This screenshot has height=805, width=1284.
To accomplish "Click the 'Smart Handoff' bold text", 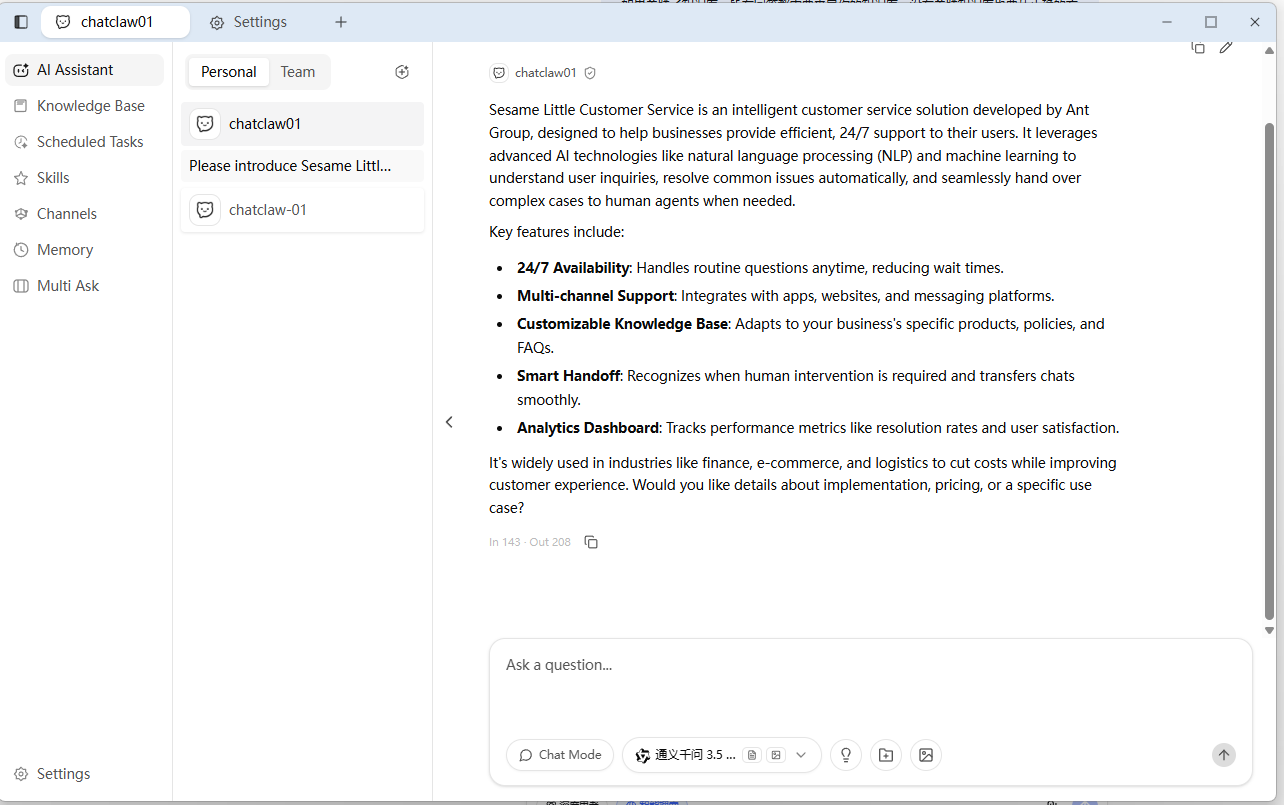I will (568, 376).
